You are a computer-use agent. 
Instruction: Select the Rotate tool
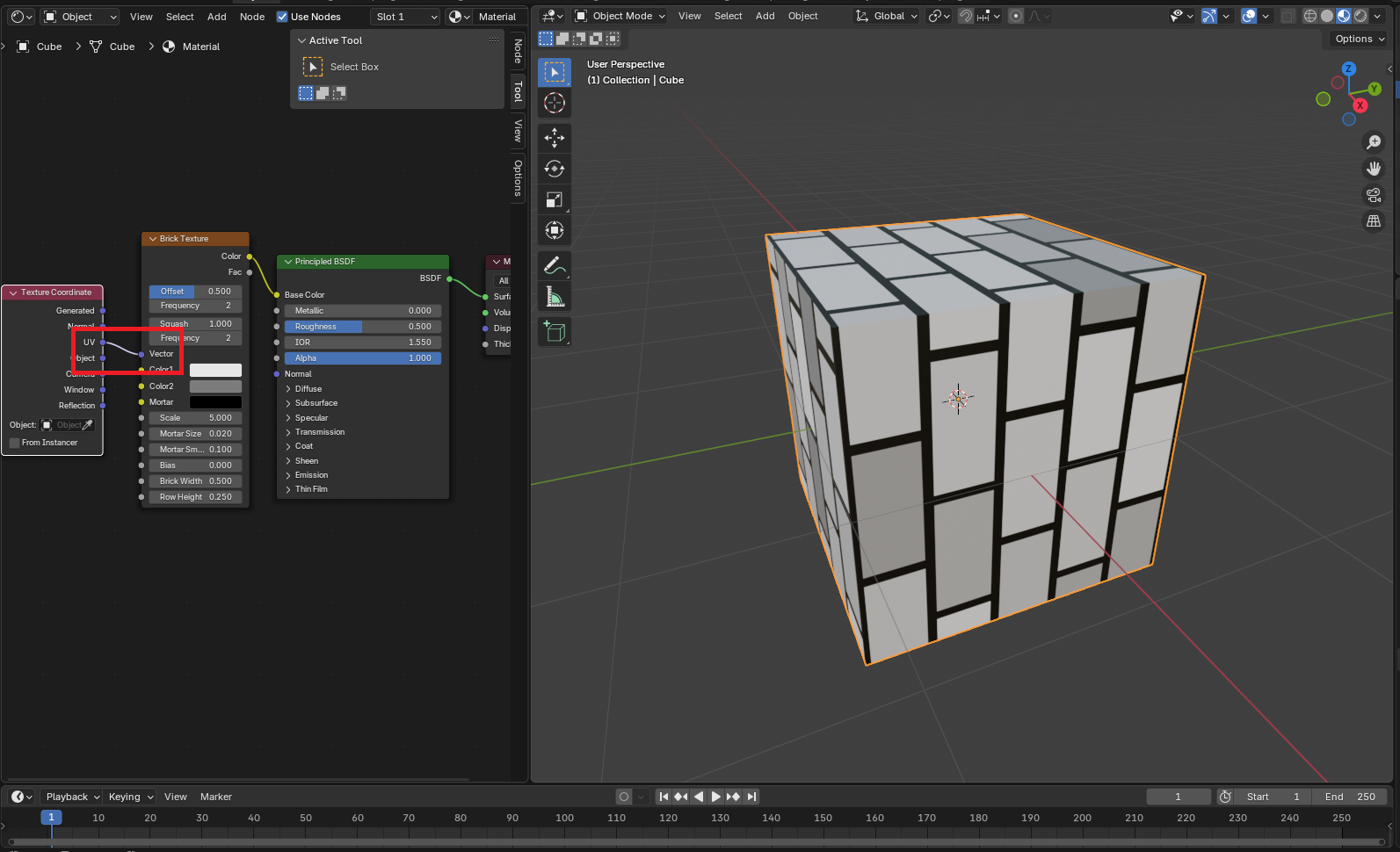tap(554, 169)
